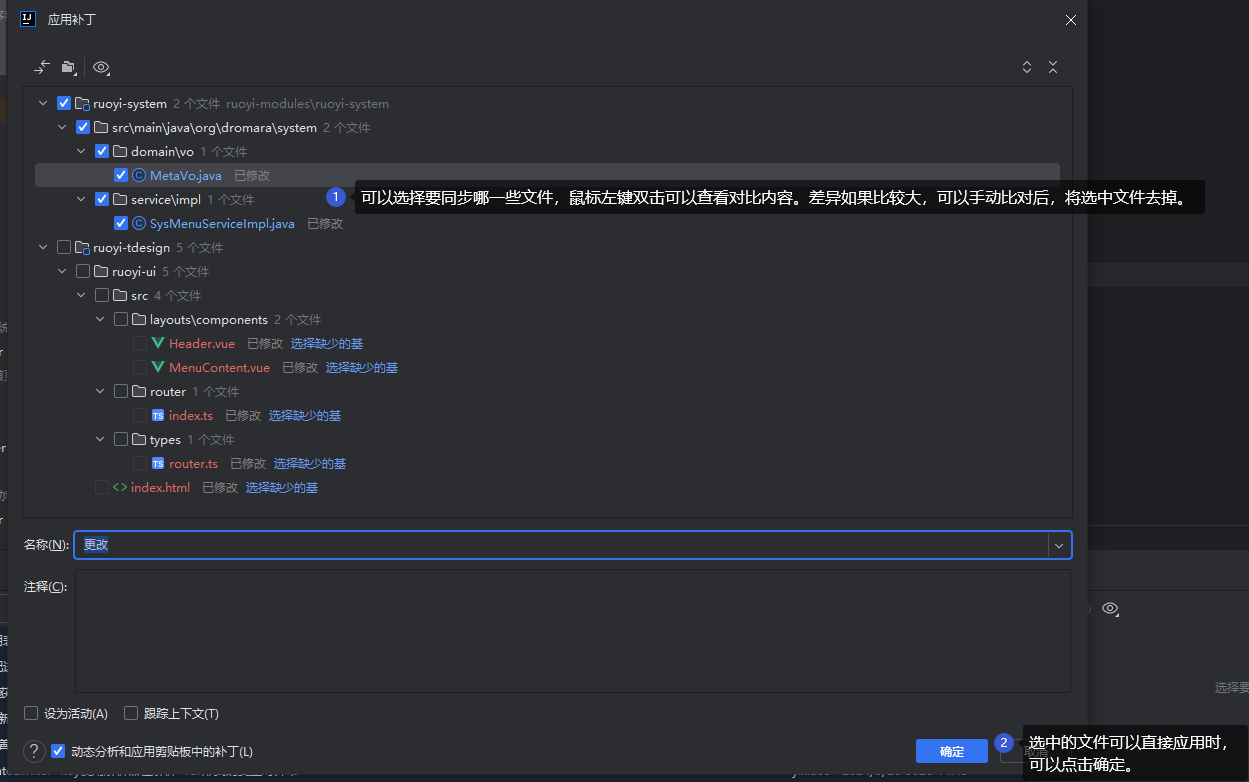Collapse the ruoyi-system tree node

(43, 103)
